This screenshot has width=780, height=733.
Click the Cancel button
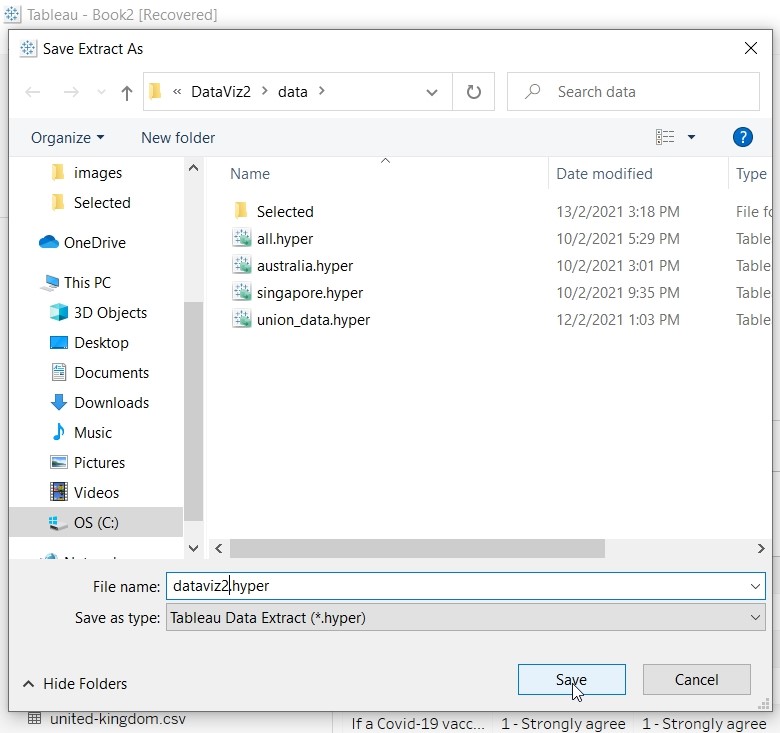[696, 680]
